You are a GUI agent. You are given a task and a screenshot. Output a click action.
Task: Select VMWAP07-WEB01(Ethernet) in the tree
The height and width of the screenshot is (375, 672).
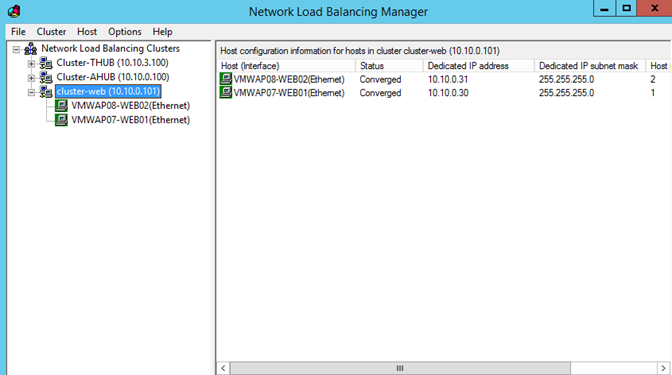click(131, 120)
